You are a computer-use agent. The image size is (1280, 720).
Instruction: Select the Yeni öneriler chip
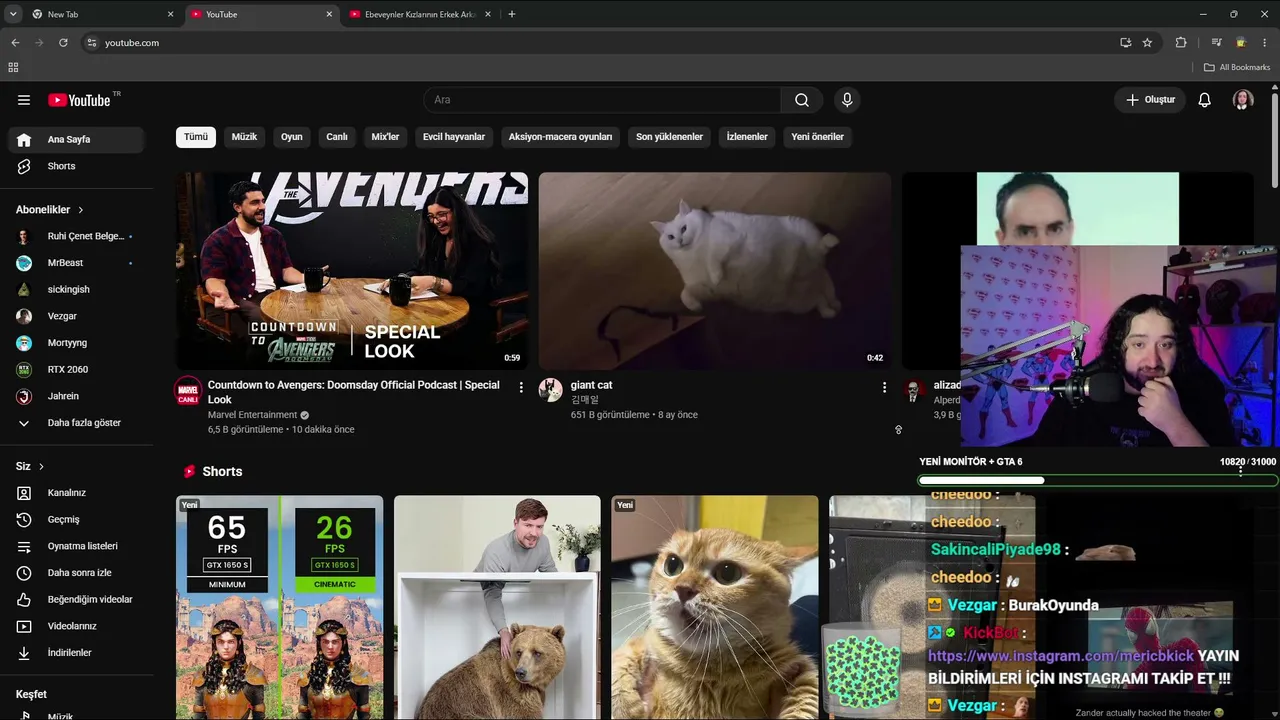[818, 137]
